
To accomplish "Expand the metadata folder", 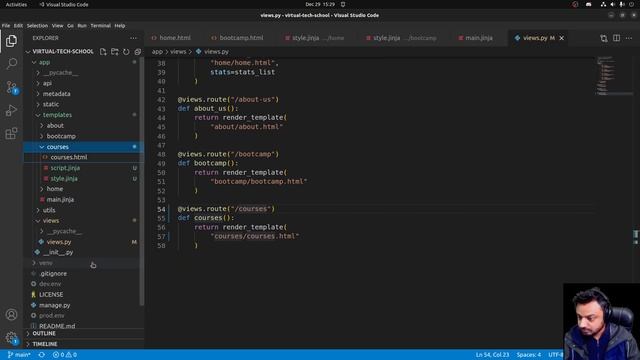I will 56,94.
